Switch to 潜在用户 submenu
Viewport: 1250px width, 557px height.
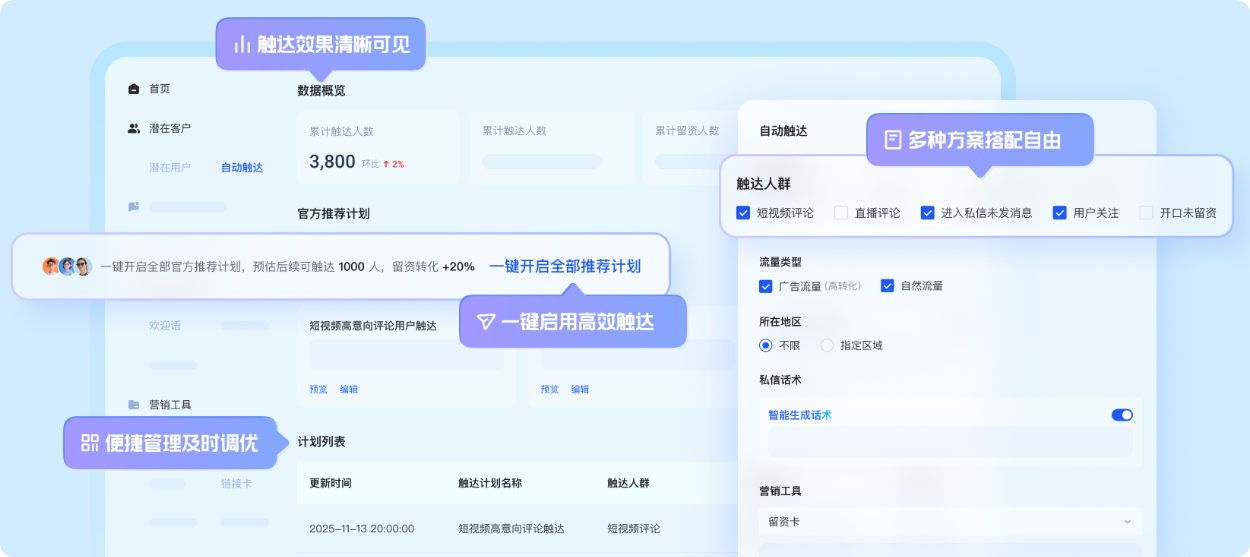170,168
